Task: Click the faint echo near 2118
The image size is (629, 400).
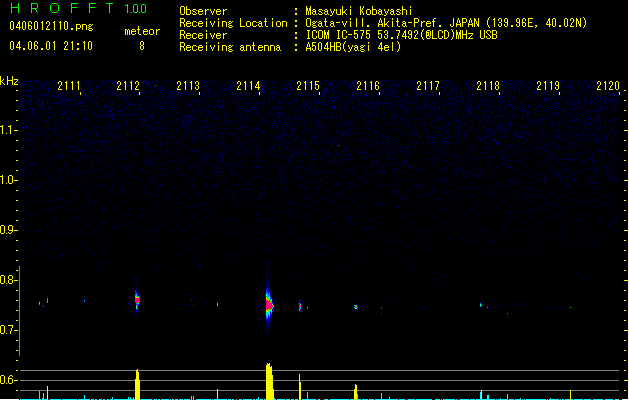Action: tap(481, 305)
